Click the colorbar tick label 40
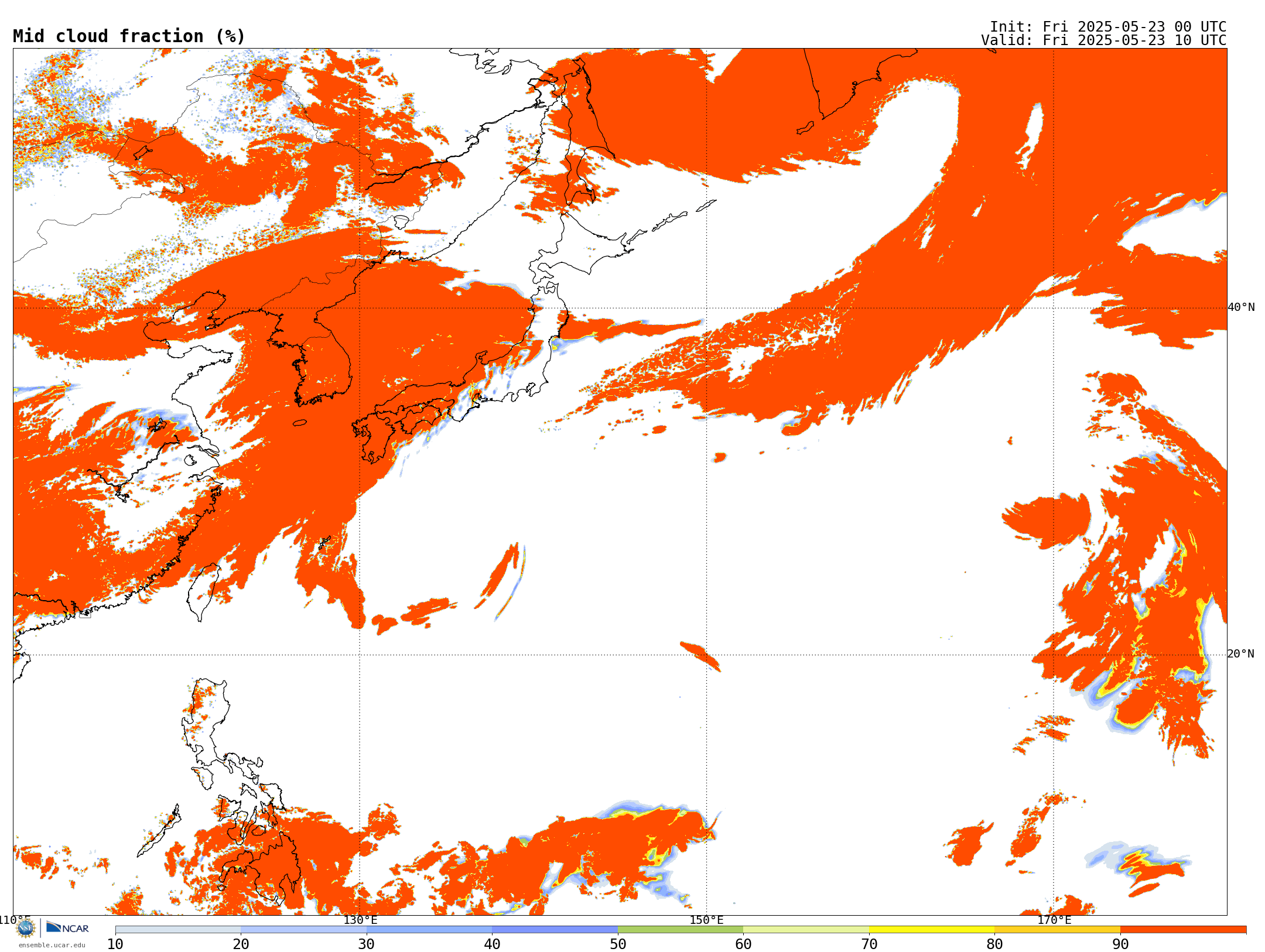The image size is (1265, 952). pos(492,944)
